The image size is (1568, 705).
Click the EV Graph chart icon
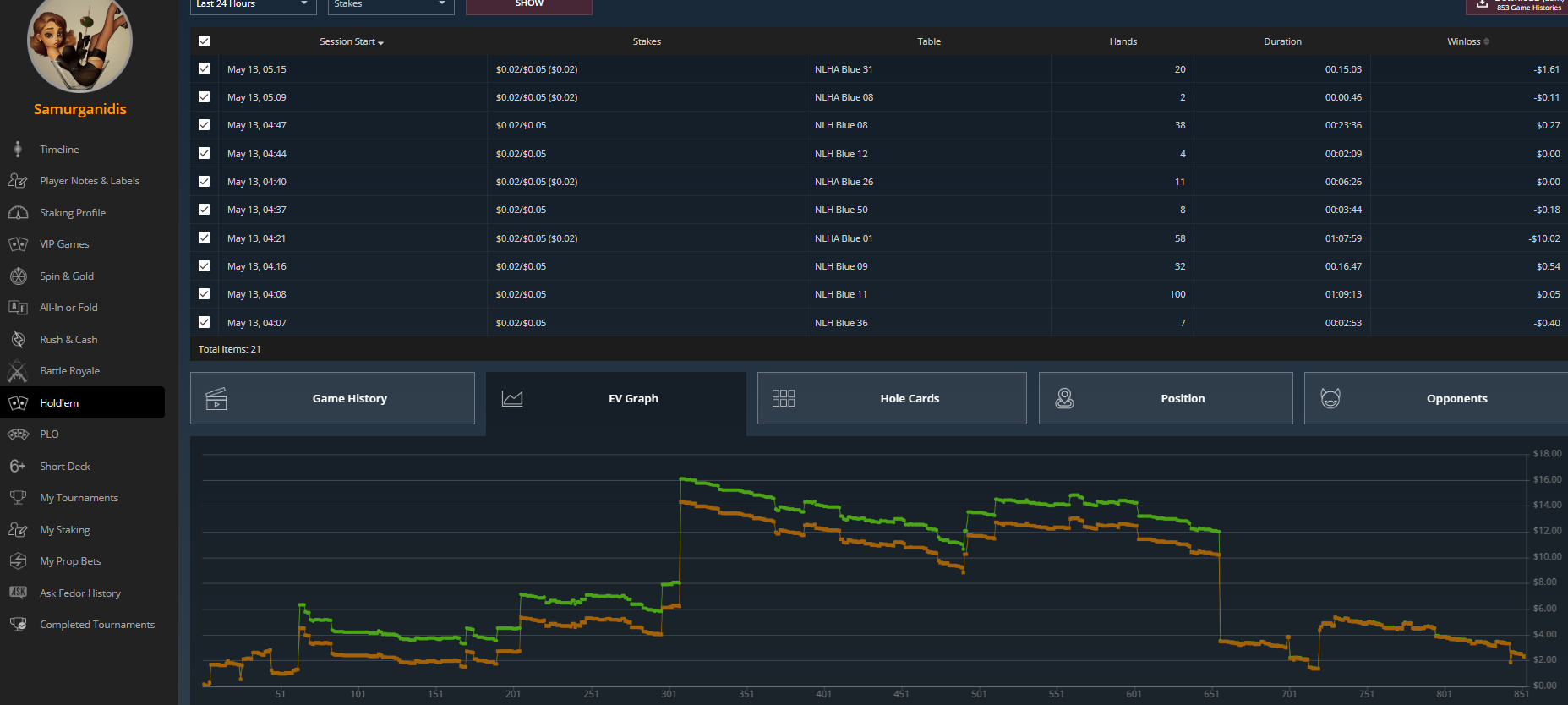[512, 399]
